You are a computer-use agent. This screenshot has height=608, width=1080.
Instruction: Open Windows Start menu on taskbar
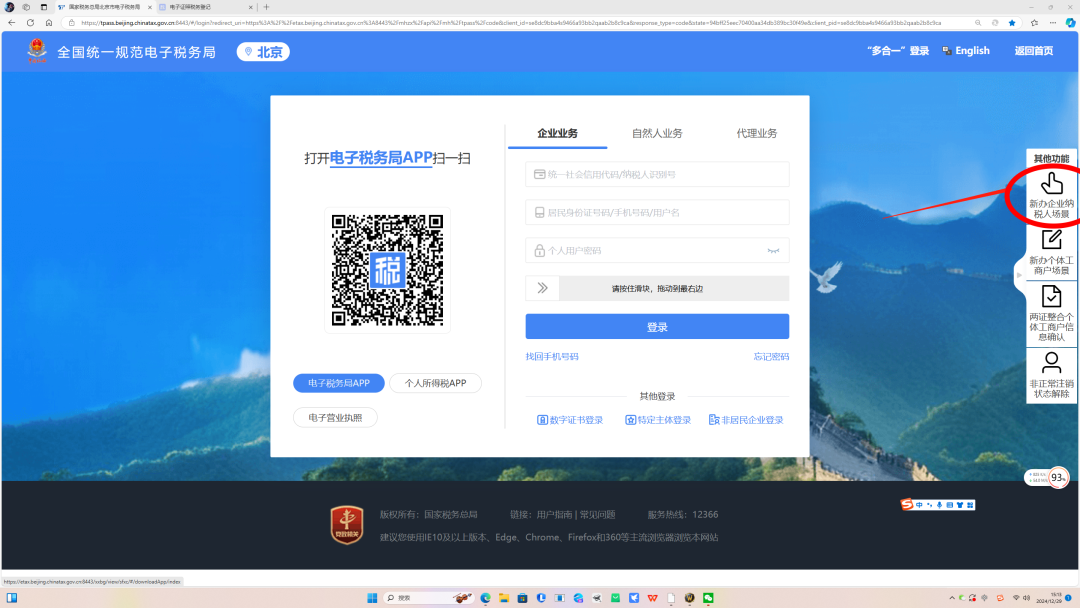[372, 598]
